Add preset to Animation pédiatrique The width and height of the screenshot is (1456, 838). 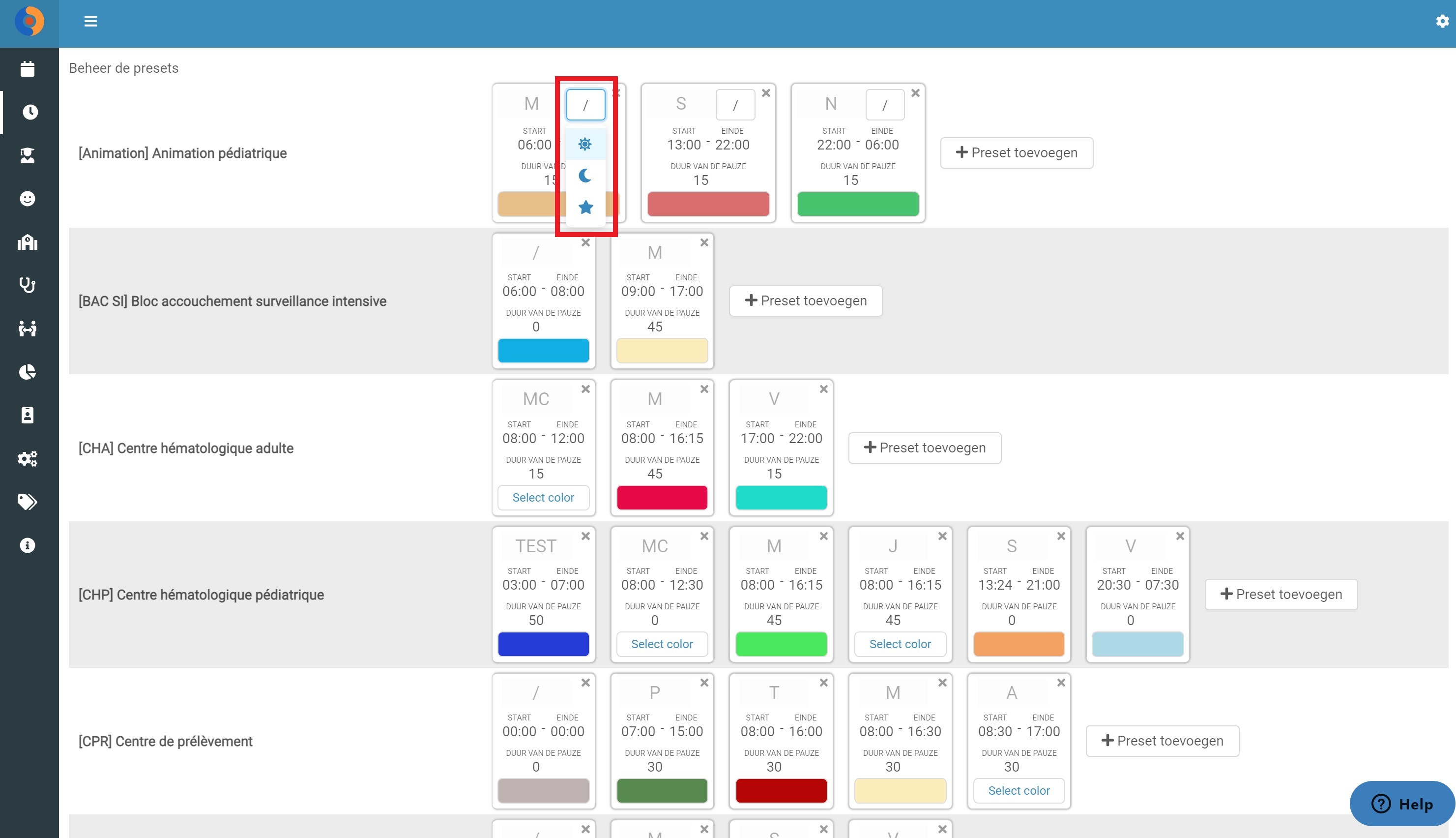click(x=1017, y=152)
